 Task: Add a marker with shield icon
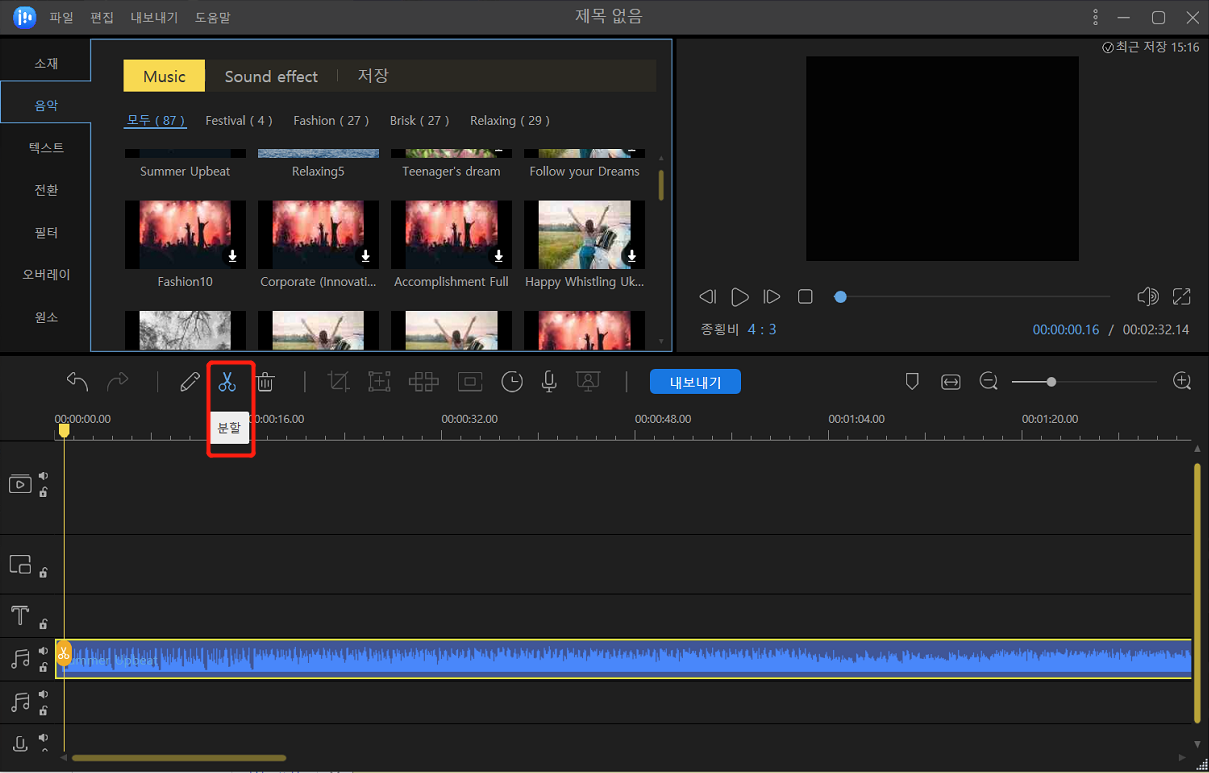point(912,382)
